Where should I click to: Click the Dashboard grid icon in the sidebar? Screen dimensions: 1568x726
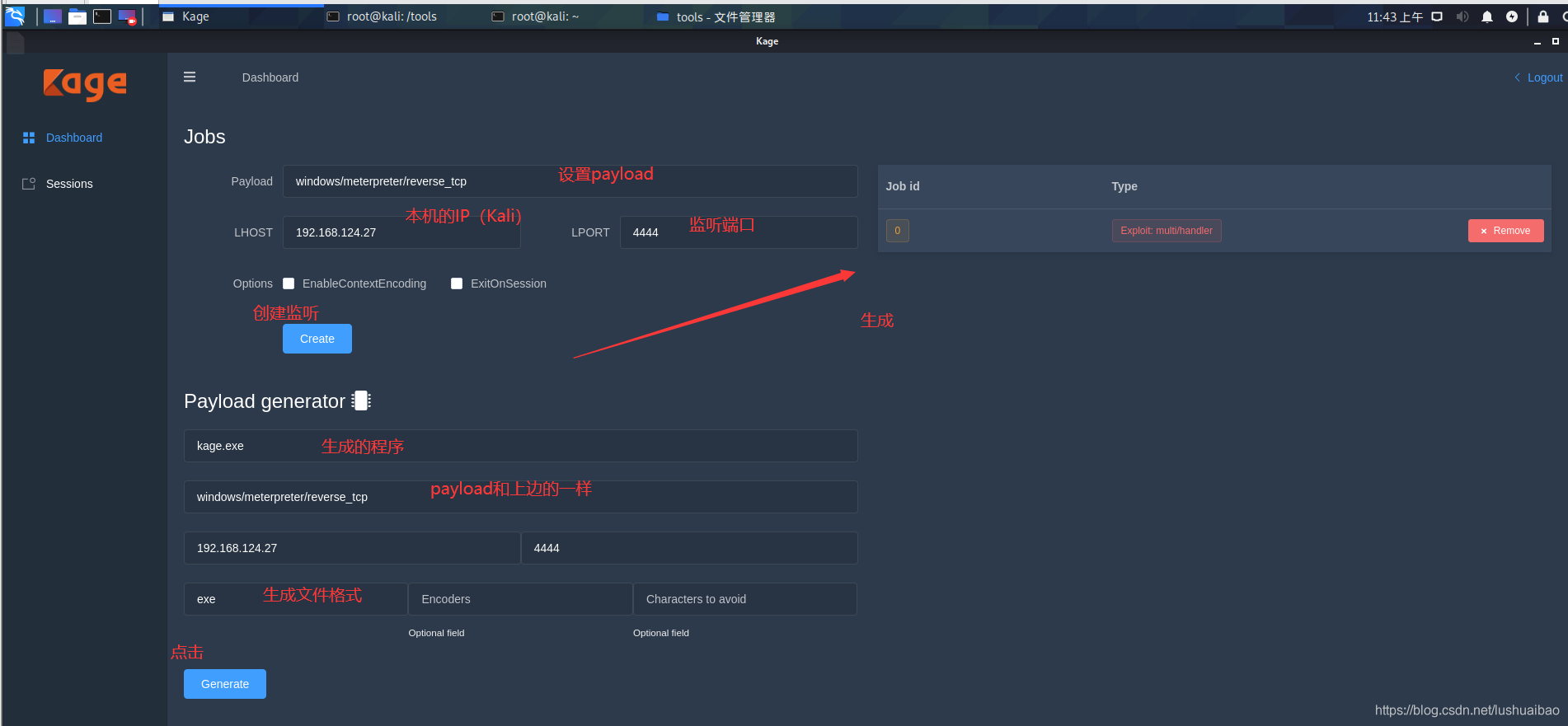click(x=29, y=138)
